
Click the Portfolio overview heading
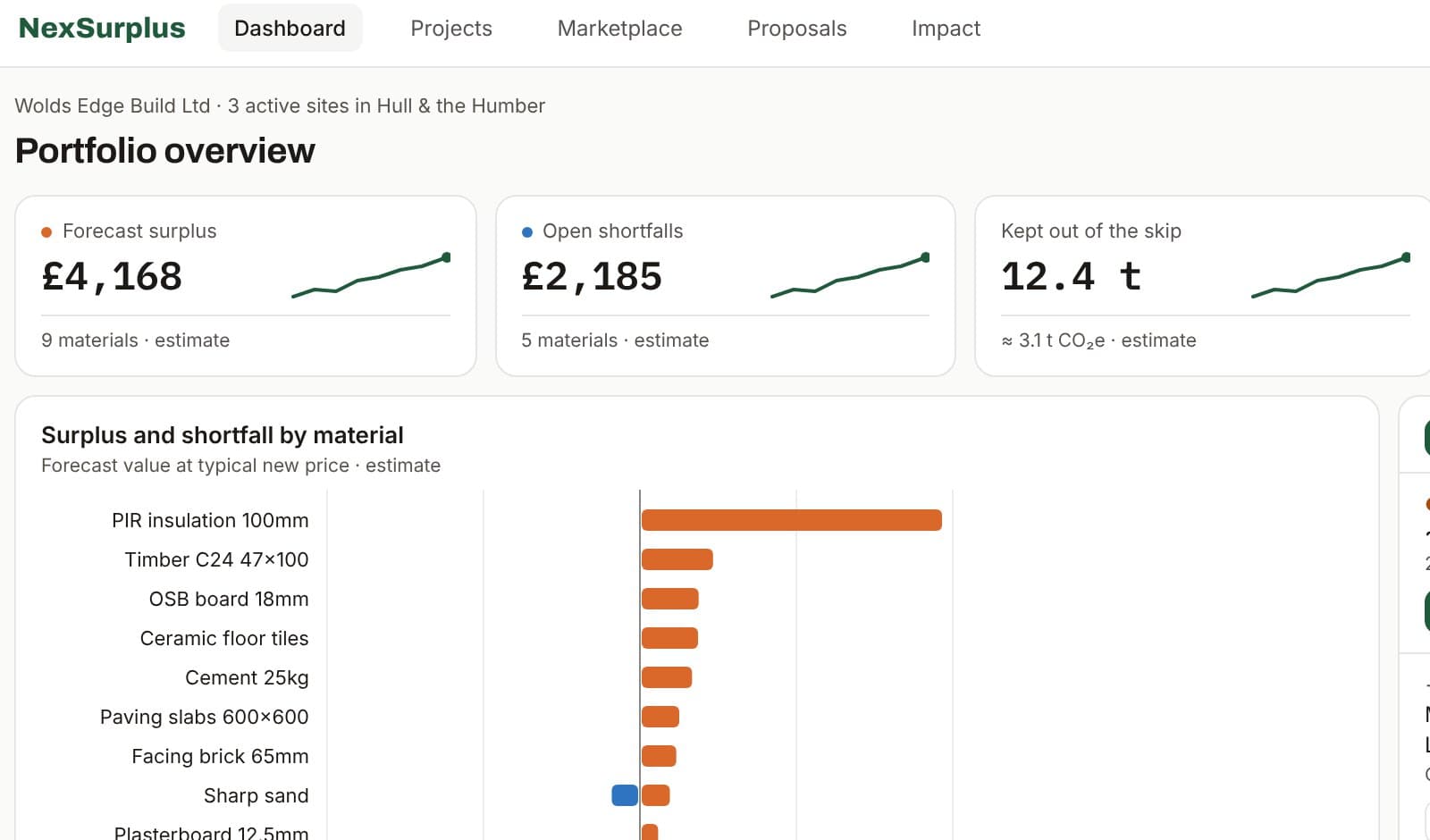tap(165, 151)
